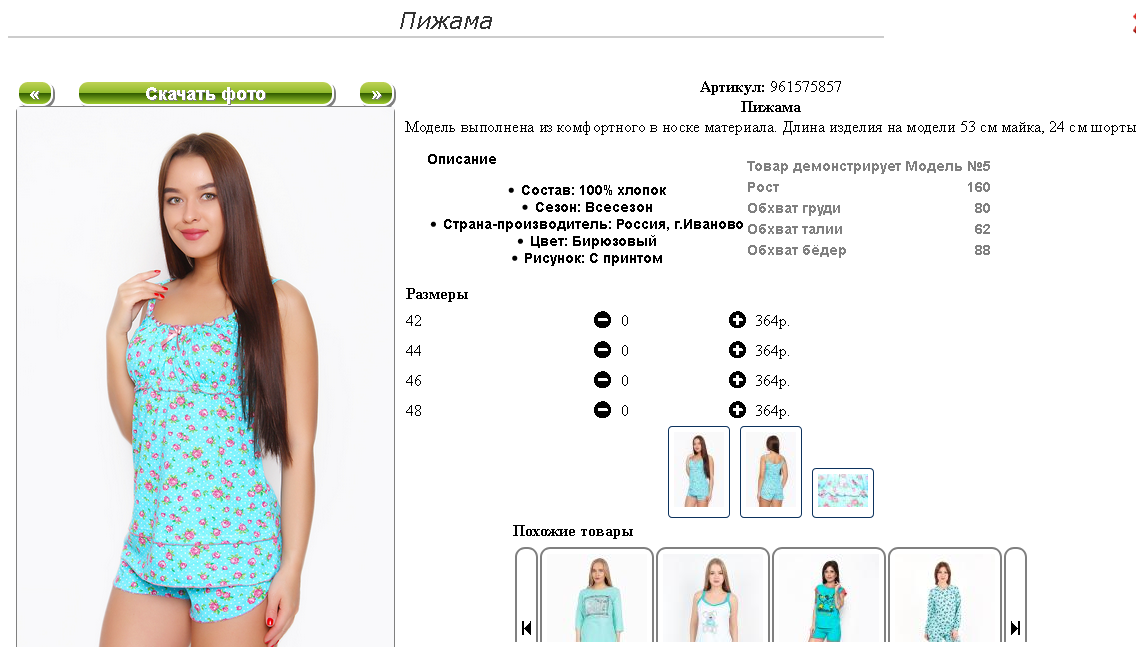Increase quantity for size 44
1136x647 pixels.
click(737, 350)
